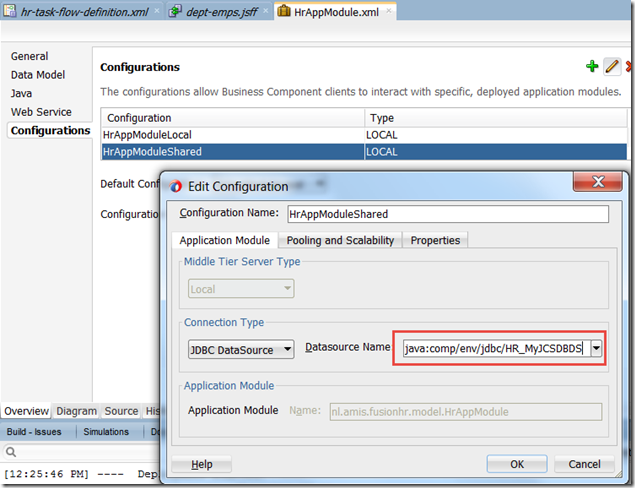Viewport: 635px width, 488px height.
Task: Click the green plus add configuration icon
Action: (592, 66)
